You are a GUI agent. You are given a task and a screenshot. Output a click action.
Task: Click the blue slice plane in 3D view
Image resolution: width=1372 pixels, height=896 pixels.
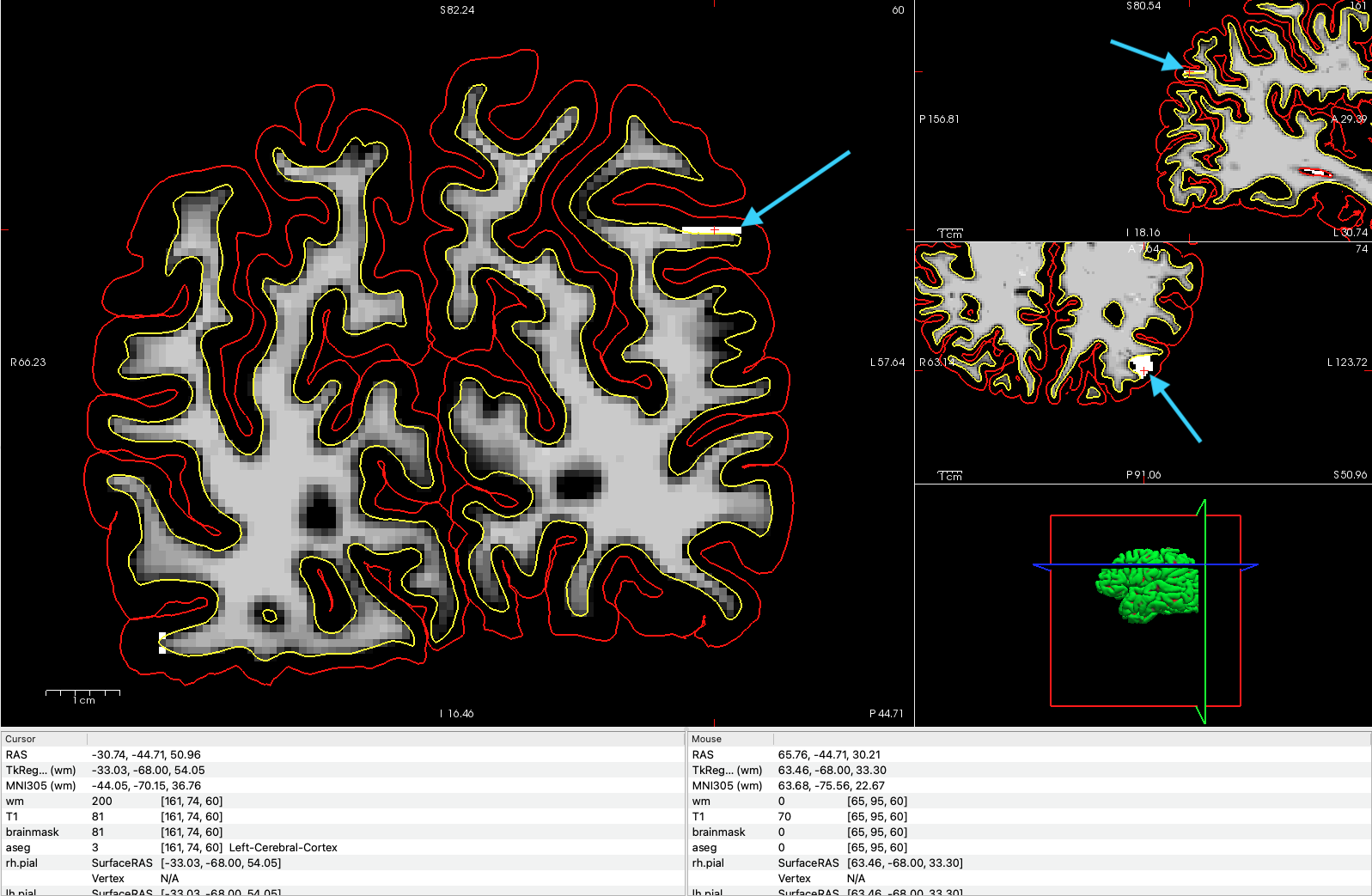point(1145,567)
